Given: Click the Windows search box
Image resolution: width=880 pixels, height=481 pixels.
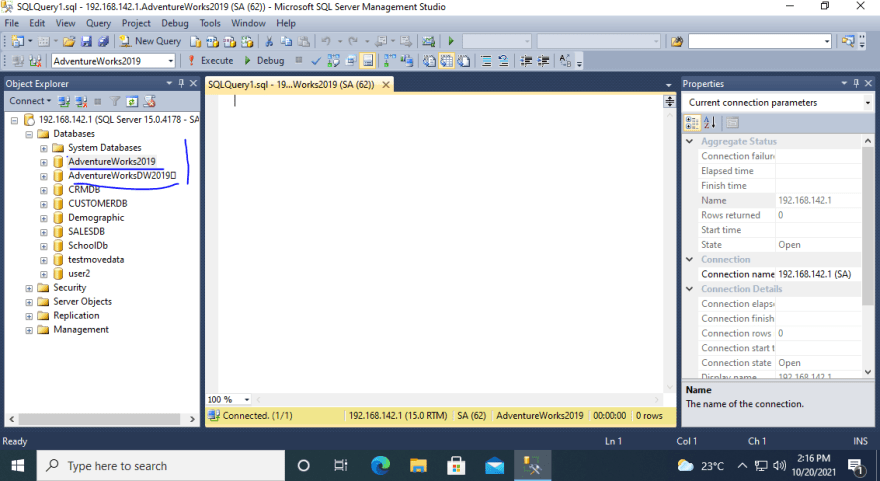Looking at the screenshot, I should 161,466.
